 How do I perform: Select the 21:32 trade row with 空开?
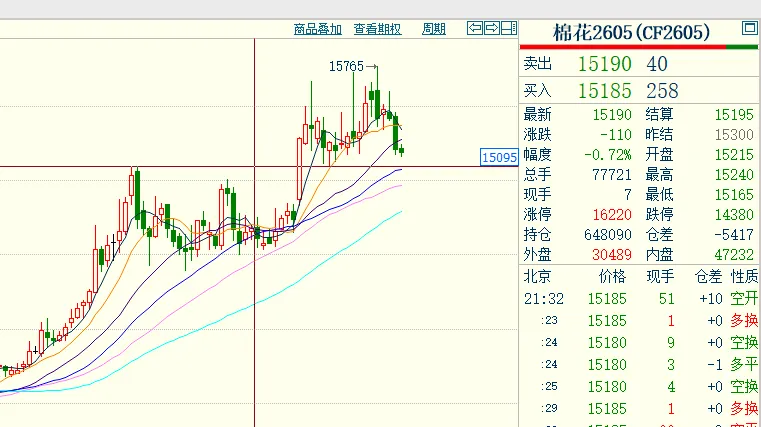point(640,298)
